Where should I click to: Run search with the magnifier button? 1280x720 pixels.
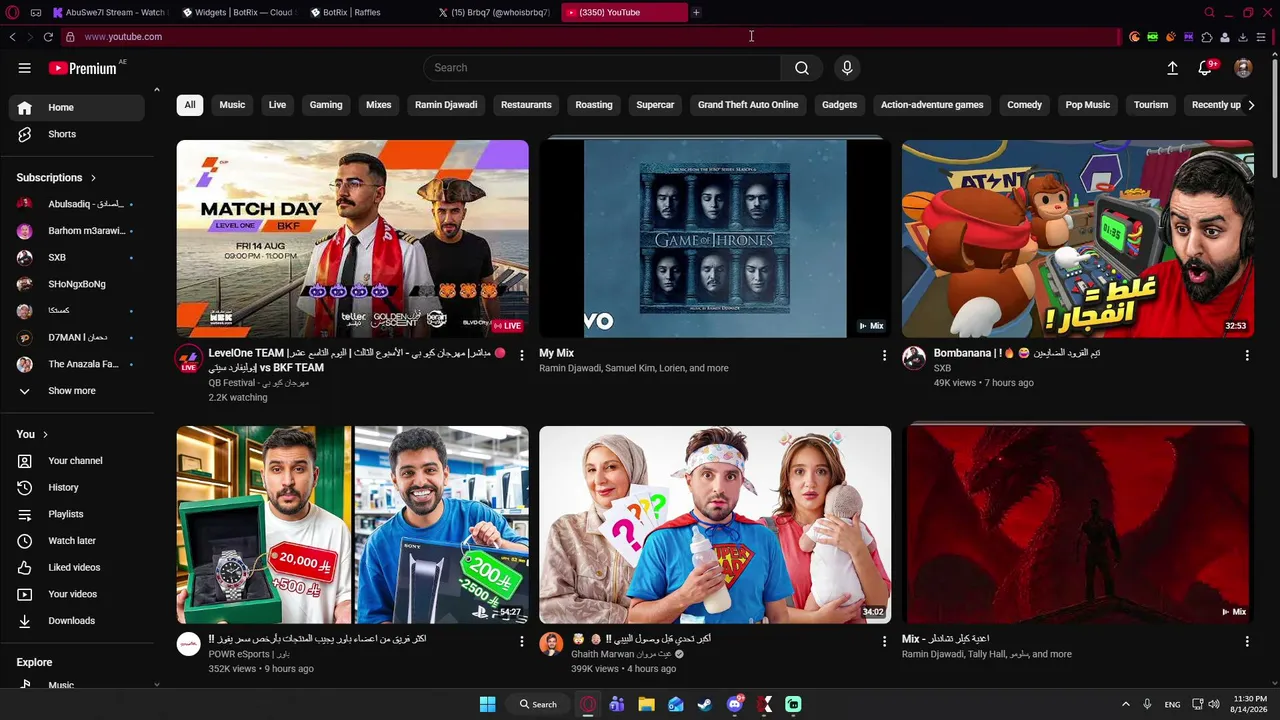[801, 68]
